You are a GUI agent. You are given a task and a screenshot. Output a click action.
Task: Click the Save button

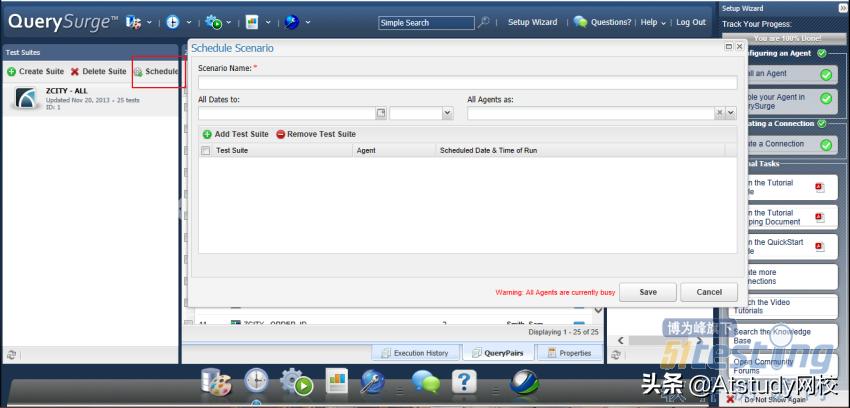point(648,292)
